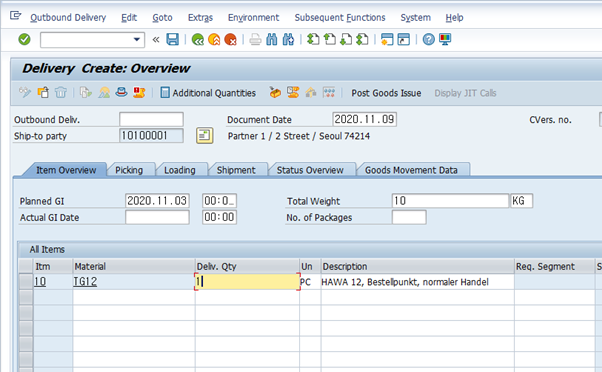Open the Help menu
The height and width of the screenshot is (372, 602).
(x=454, y=18)
